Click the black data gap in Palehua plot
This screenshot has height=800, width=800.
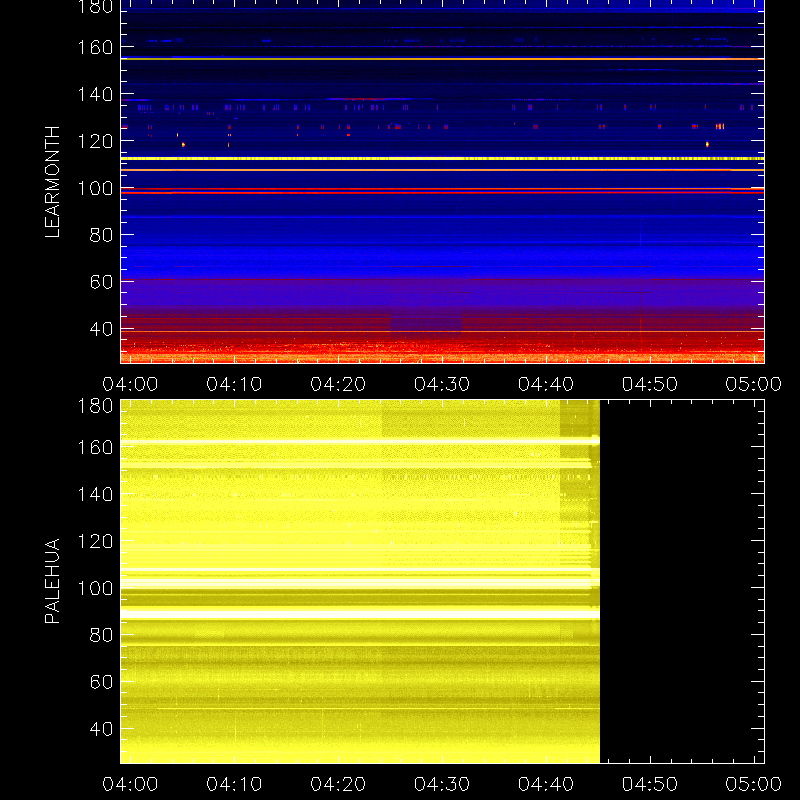click(x=682, y=582)
